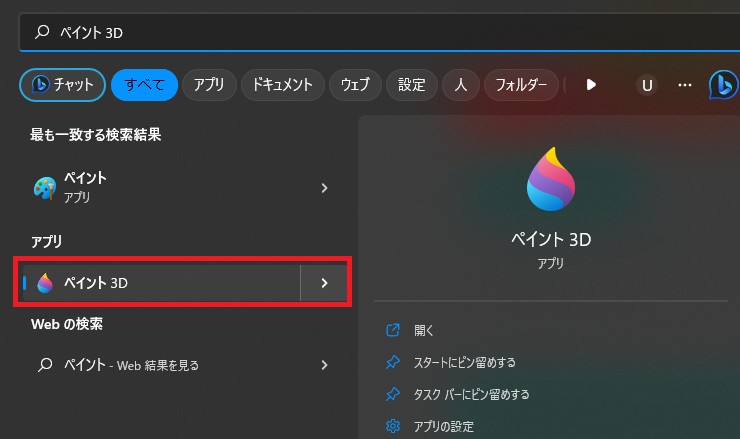740x439 pixels.
Task: Click the ペイント palette app icon
Action: [x=45, y=188]
